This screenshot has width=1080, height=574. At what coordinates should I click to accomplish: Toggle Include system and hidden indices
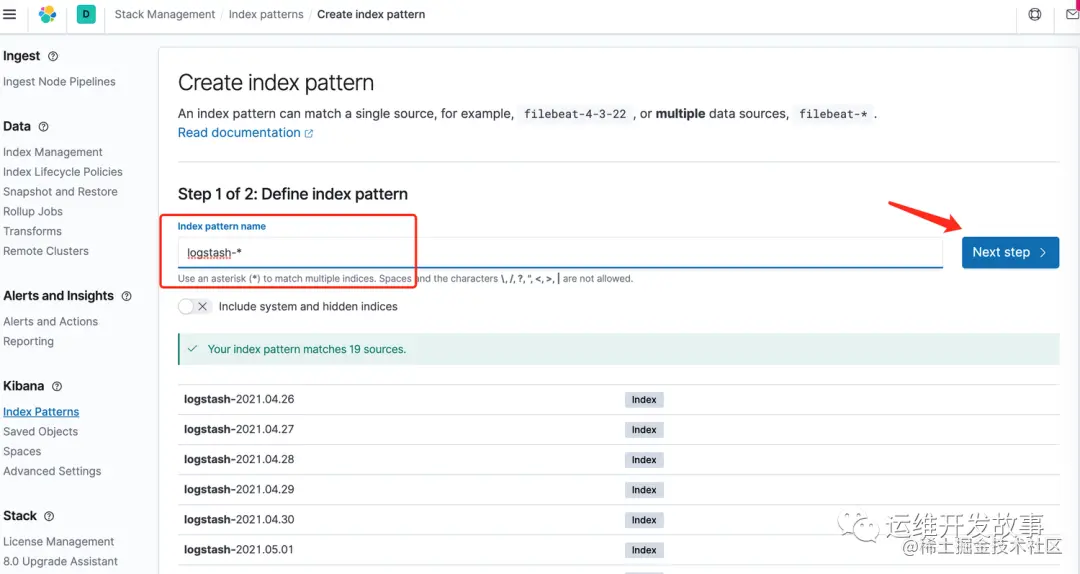click(x=194, y=307)
